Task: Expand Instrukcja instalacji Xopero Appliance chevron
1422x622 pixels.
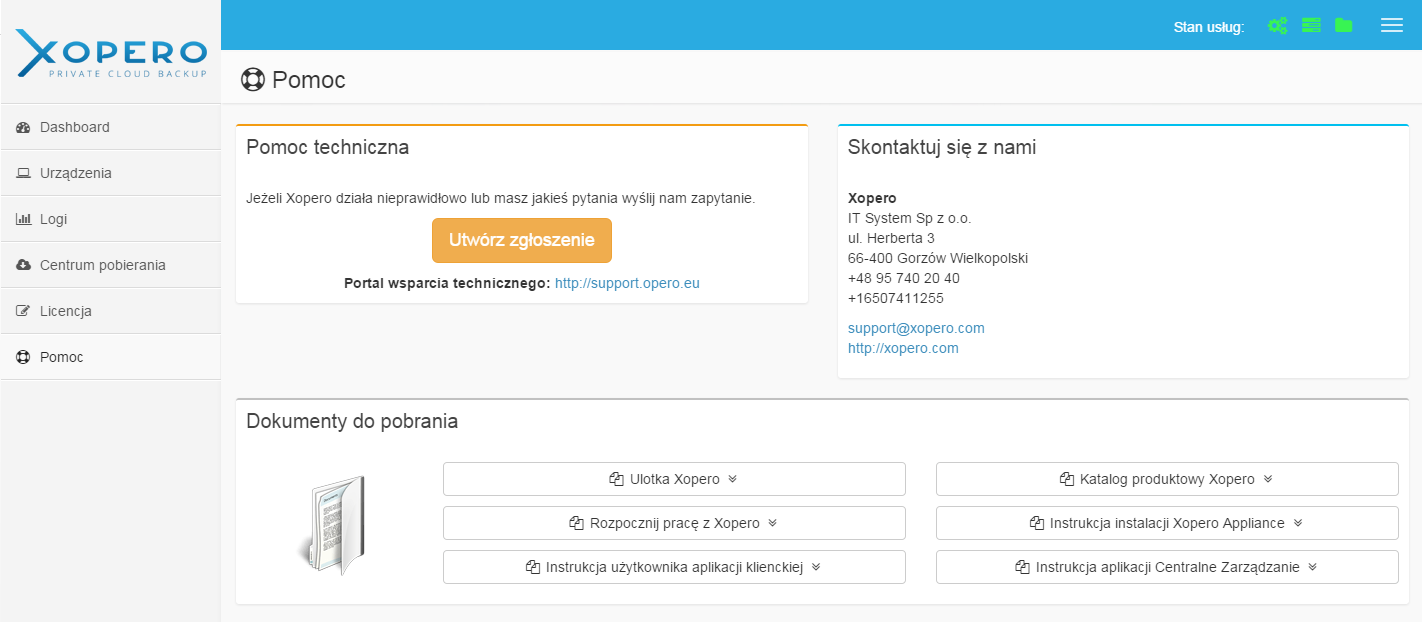Action: (1298, 523)
